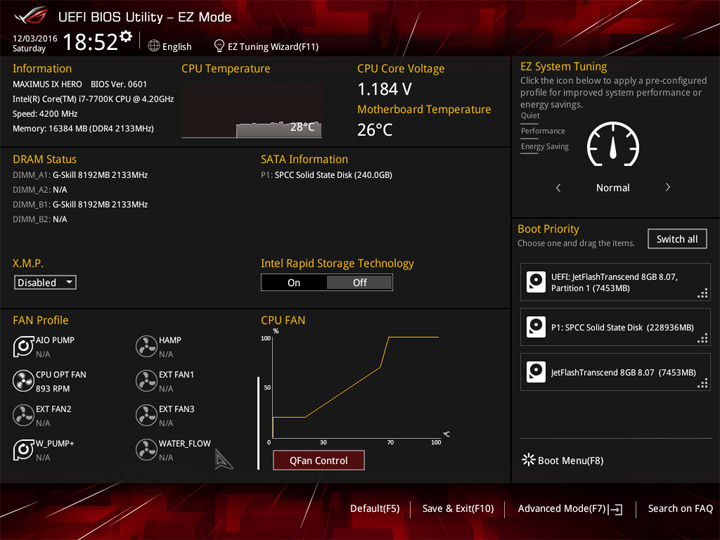Open Default(F5) option
Screen dimensions: 720x540
(x=375, y=508)
